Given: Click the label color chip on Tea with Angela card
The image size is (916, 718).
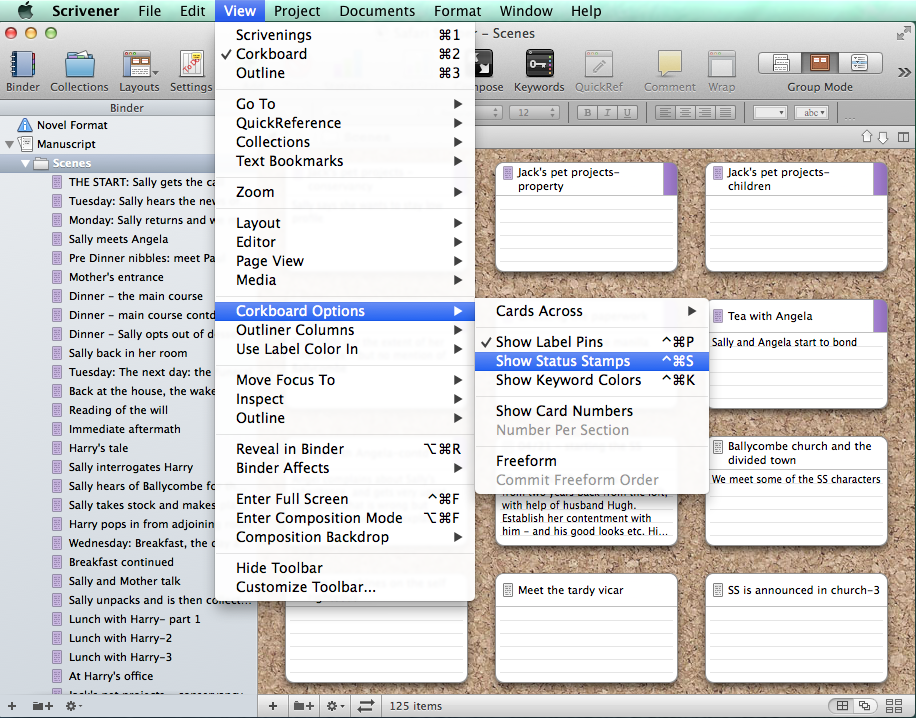Looking at the screenshot, I should point(880,316).
